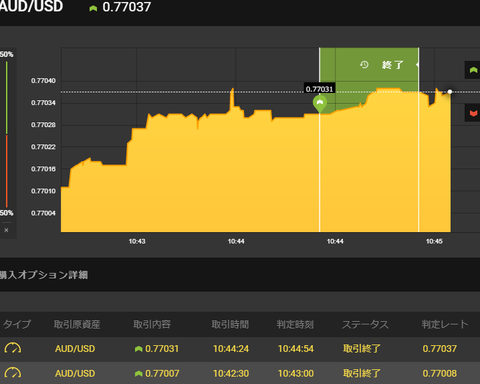Click the 0.77037 current rate in header
Viewport: 480px width, 384px height.
click(x=127, y=7)
